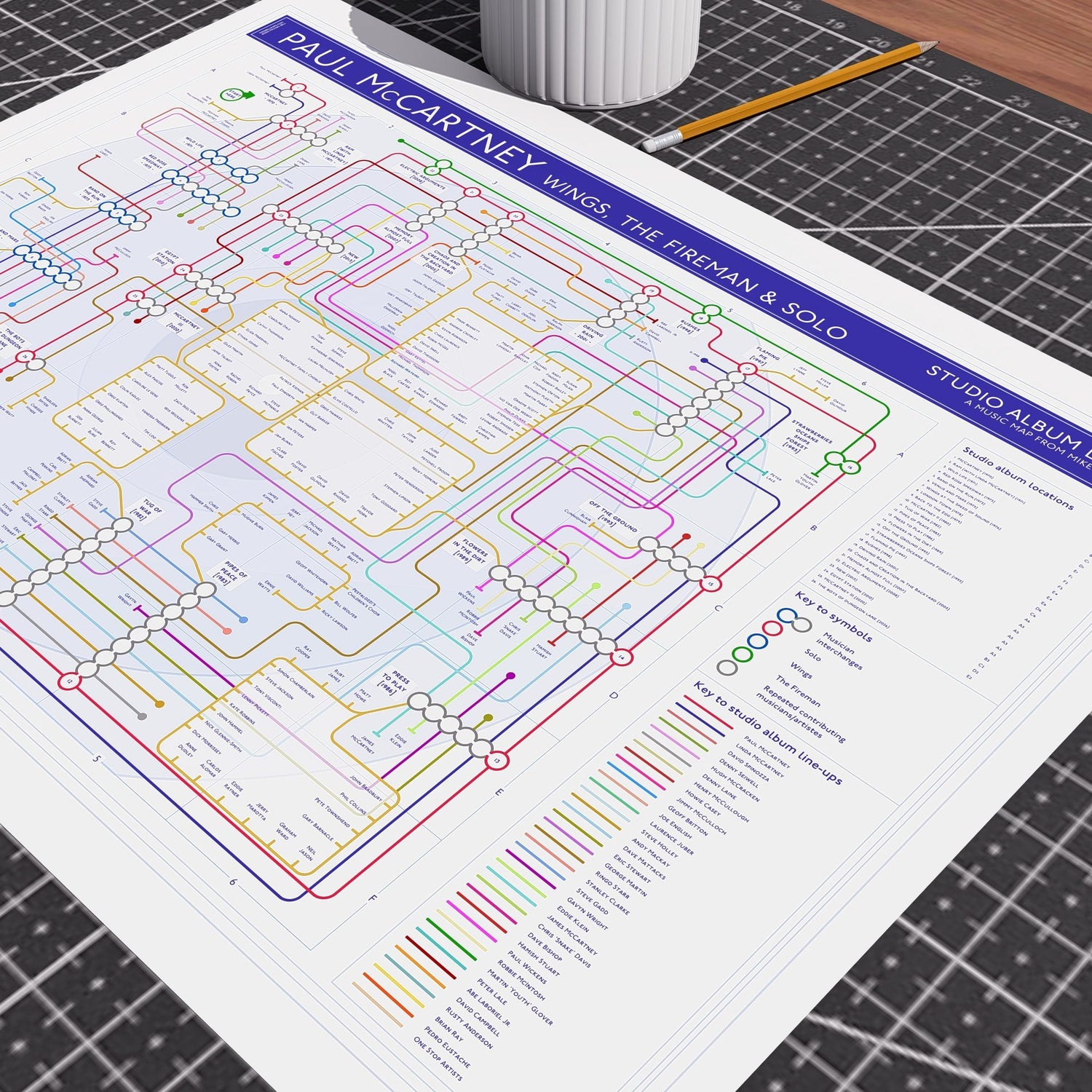Viewport: 1092px width, 1092px height.
Task: Click the Musician interchanges double-circle symbol
Action: tap(794, 621)
